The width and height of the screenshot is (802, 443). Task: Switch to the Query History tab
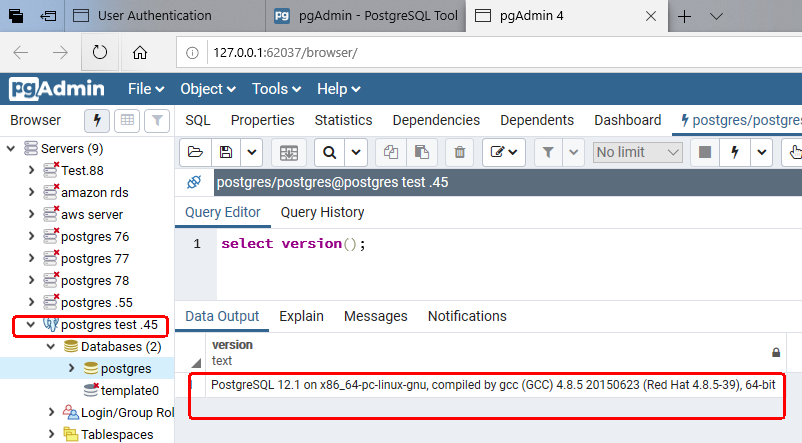click(x=322, y=212)
